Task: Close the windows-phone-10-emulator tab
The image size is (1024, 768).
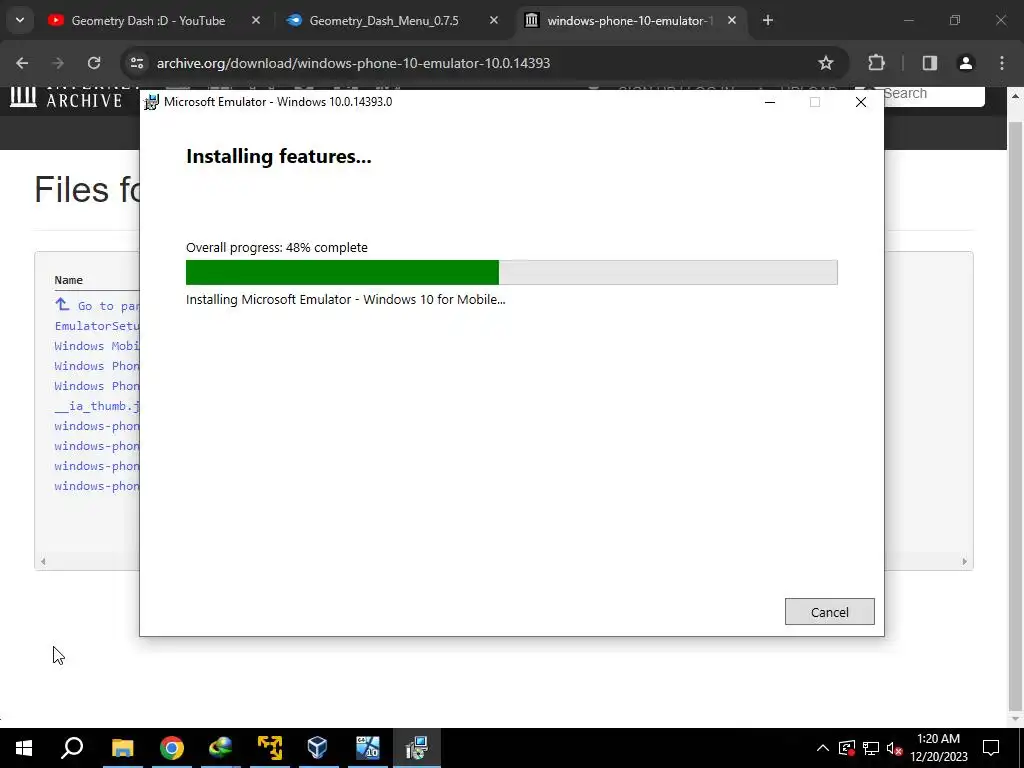Action: tap(731, 21)
